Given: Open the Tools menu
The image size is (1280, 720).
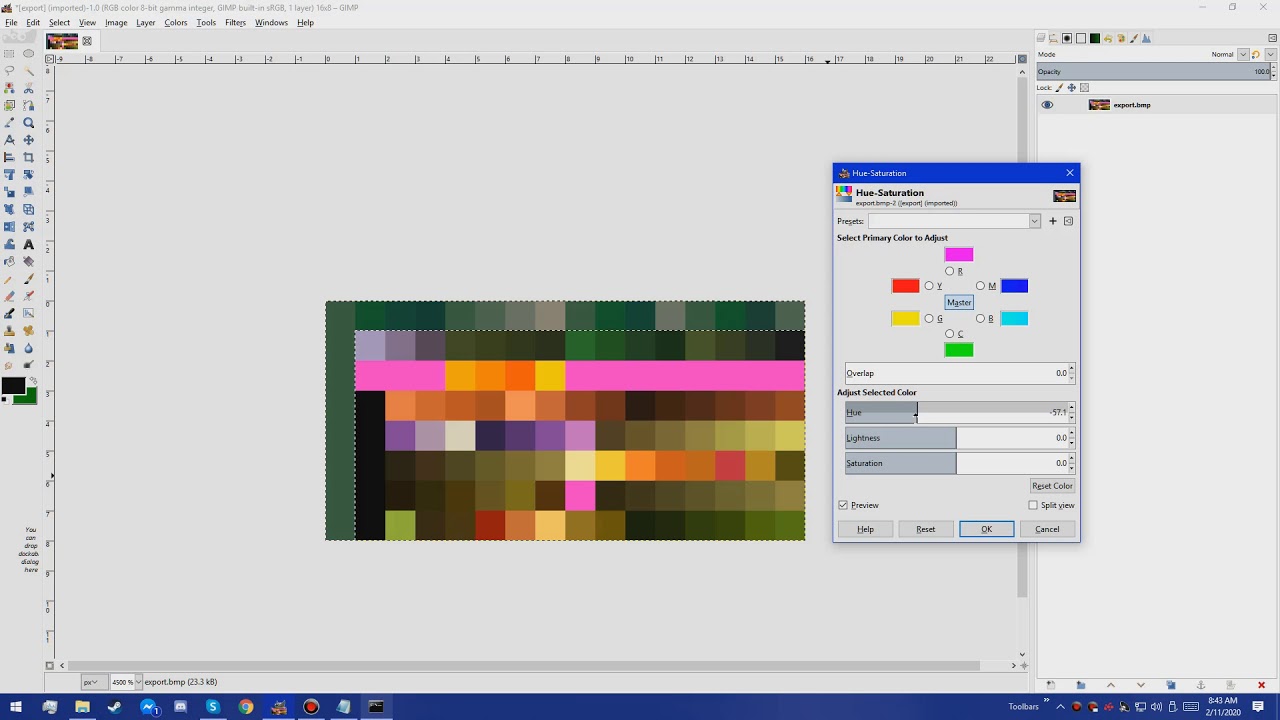Looking at the screenshot, I should pyautogui.click(x=206, y=22).
